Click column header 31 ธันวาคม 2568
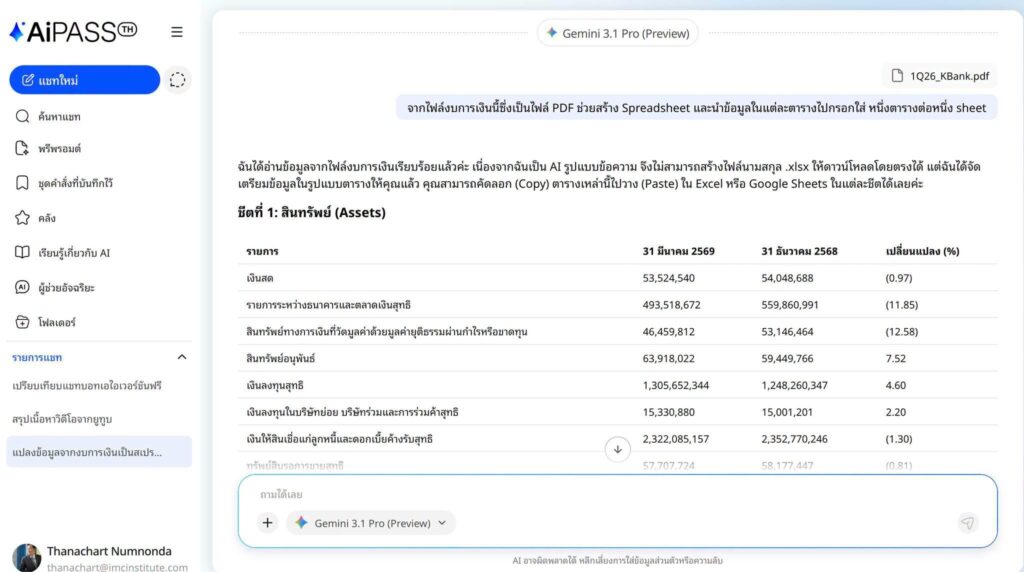Viewport: 1024px width, 572px height. (x=799, y=251)
